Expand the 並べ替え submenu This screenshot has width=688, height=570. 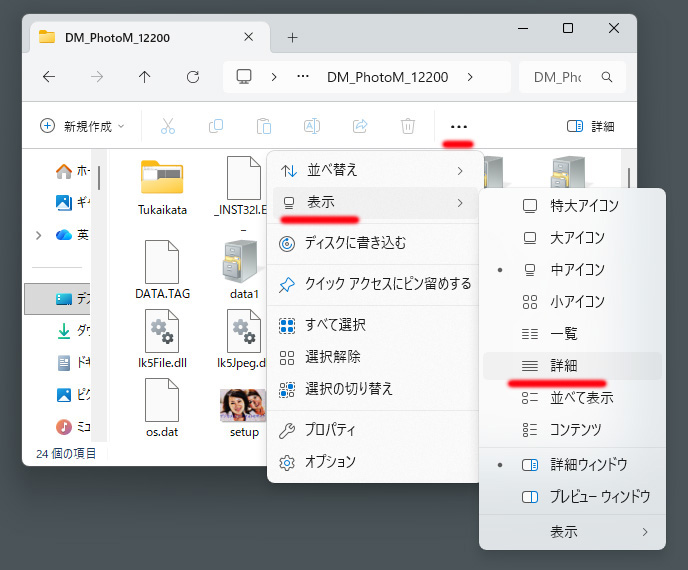pyautogui.click(x=372, y=170)
